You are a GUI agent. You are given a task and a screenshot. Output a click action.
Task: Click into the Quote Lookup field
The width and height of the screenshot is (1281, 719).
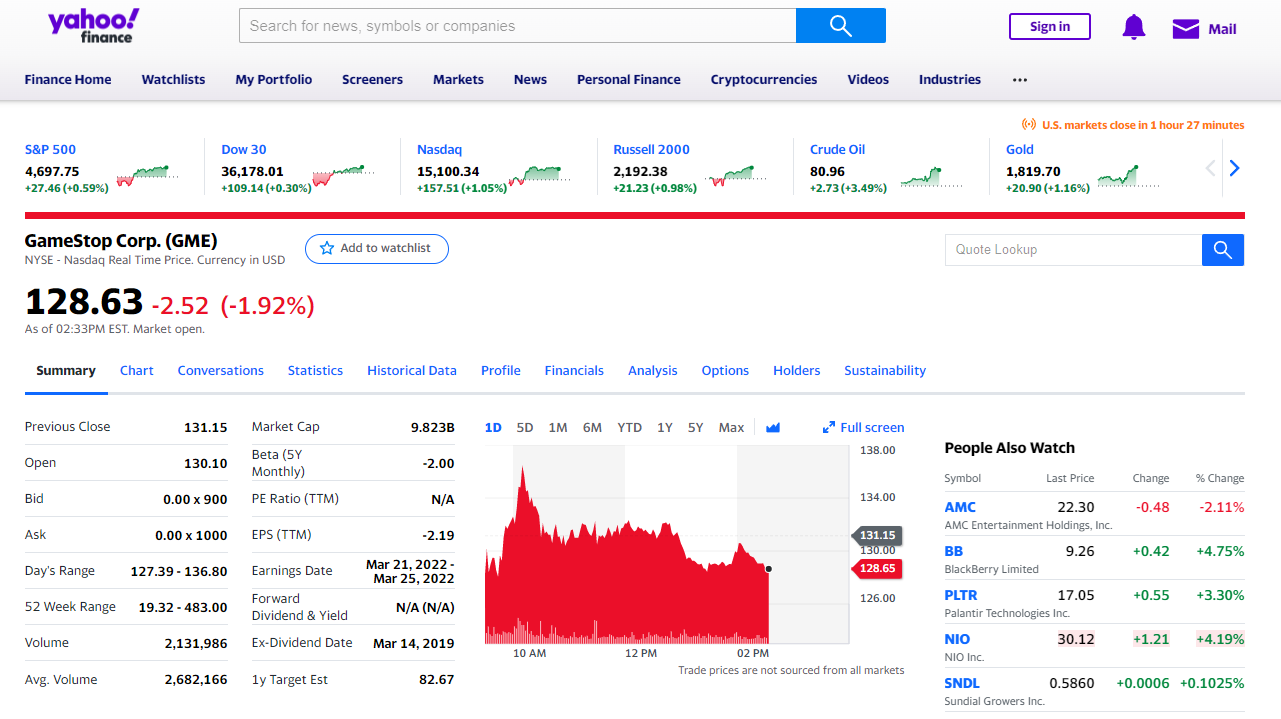(x=1073, y=250)
